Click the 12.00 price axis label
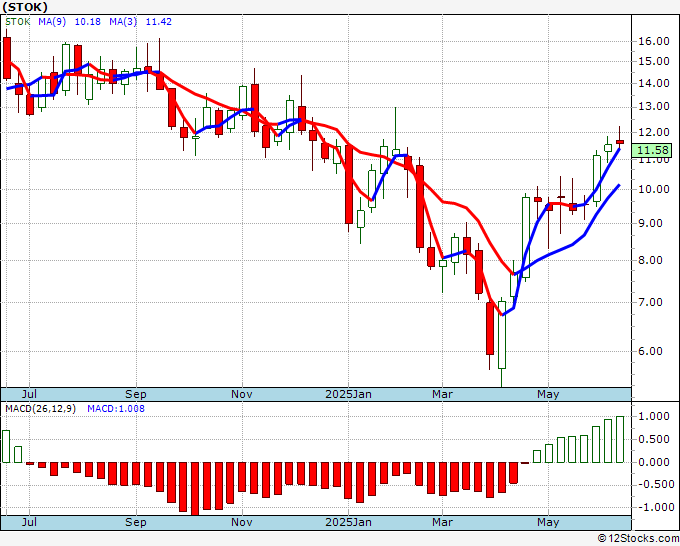This screenshot has height=546, width=680. 654,132
